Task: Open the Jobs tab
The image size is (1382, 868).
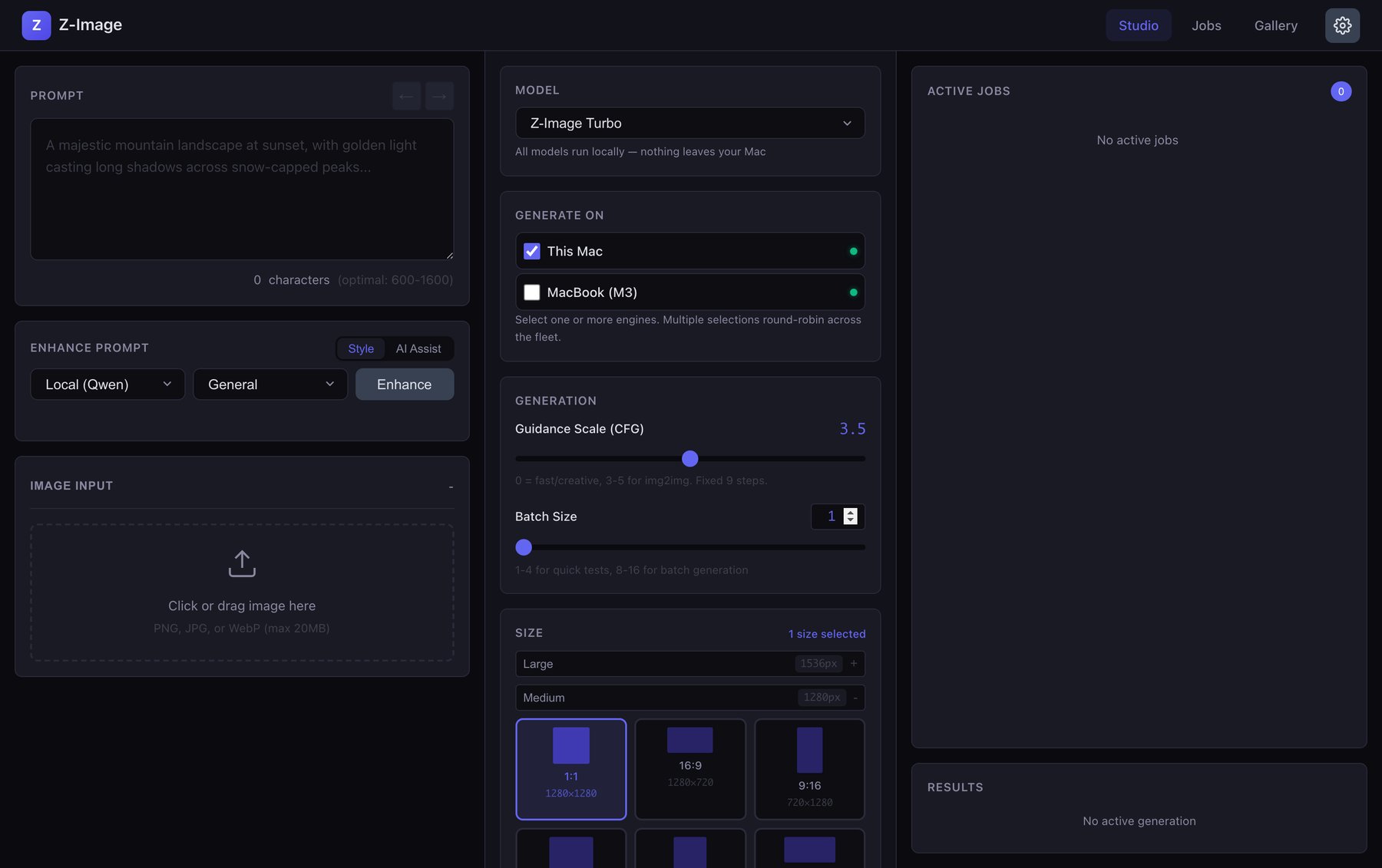Action: [x=1206, y=25]
